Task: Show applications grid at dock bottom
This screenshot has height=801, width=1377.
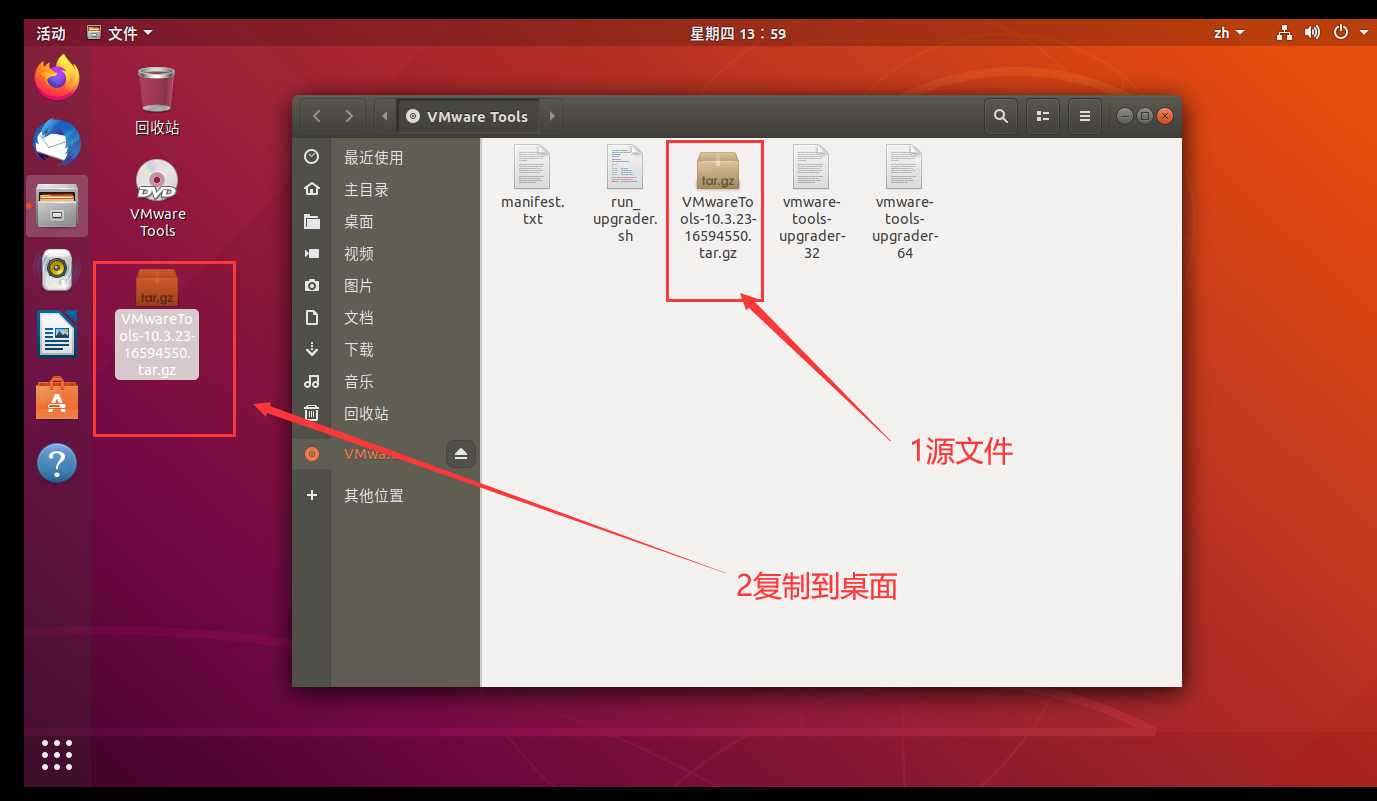Action: 57,755
